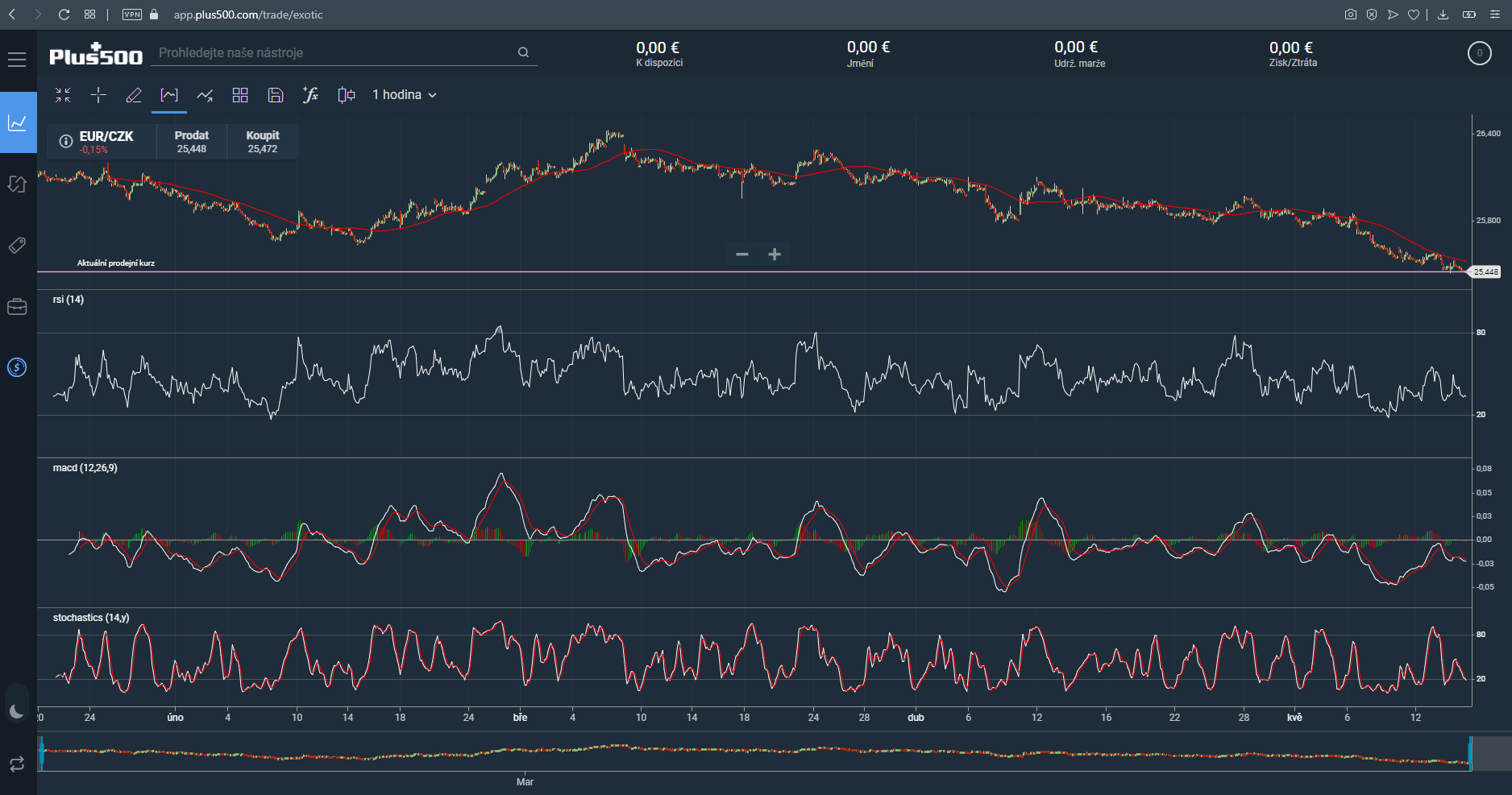The height and width of the screenshot is (795, 1512).
Task: Click the Koupit 25,472 button
Action: coord(263,142)
